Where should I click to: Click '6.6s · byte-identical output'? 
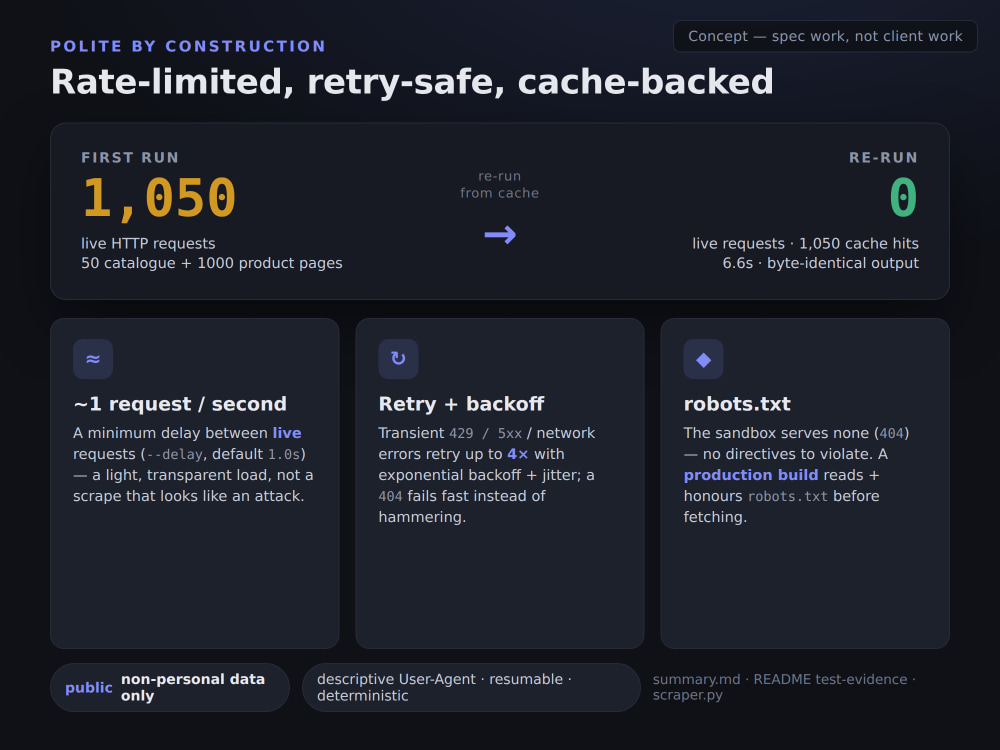click(820, 263)
